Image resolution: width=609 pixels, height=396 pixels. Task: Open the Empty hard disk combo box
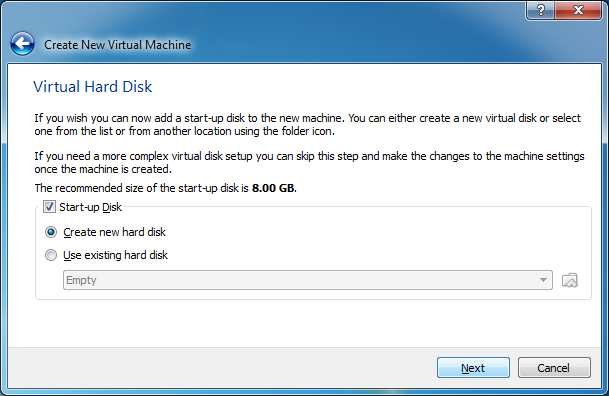[308, 280]
